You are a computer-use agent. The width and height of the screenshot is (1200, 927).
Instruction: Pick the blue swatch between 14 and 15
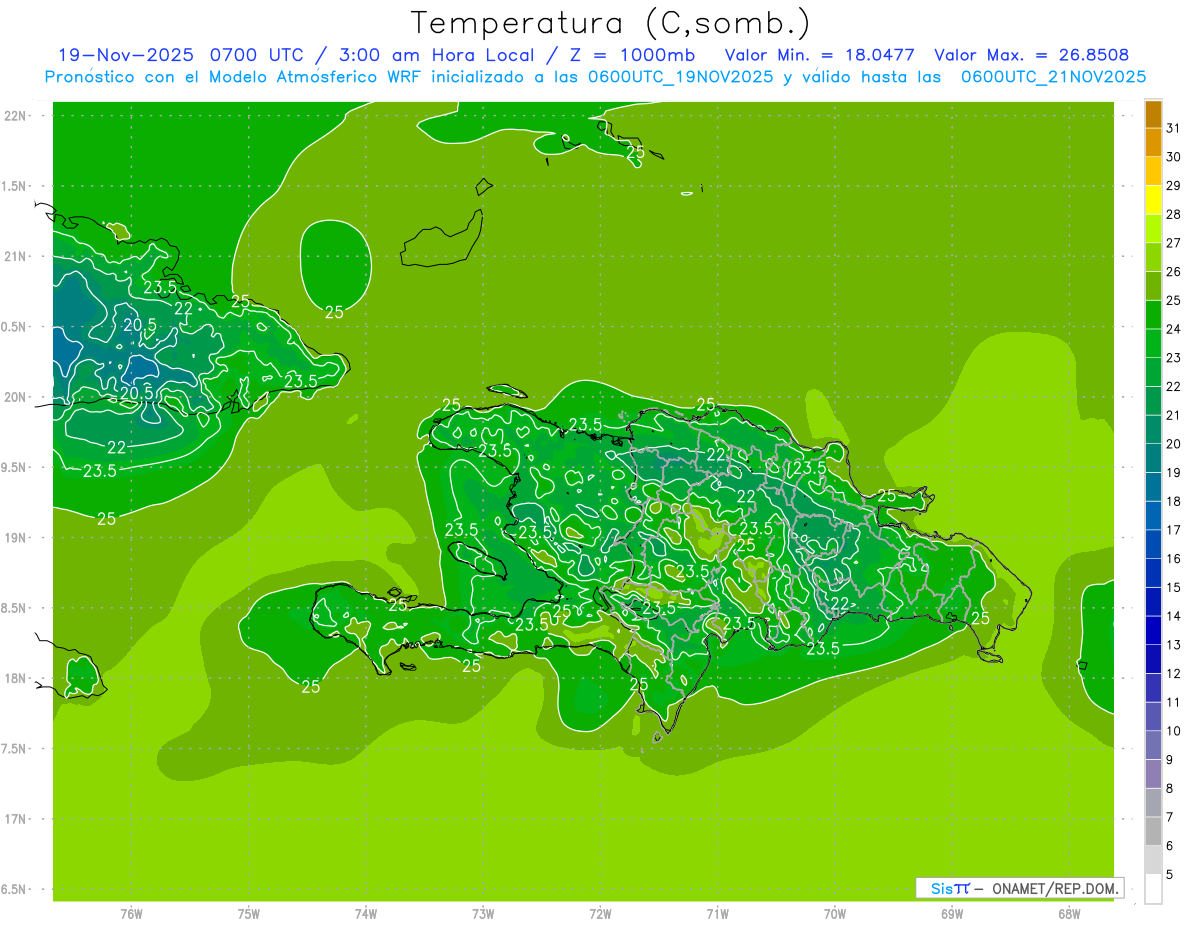[x=1153, y=602]
